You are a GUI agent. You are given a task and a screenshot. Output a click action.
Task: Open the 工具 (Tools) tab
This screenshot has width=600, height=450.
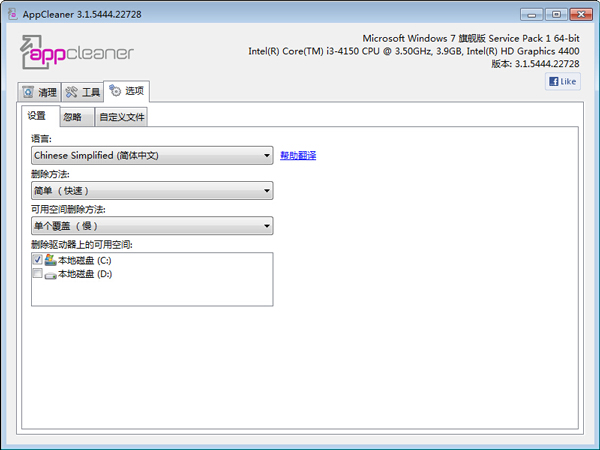coord(82,92)
